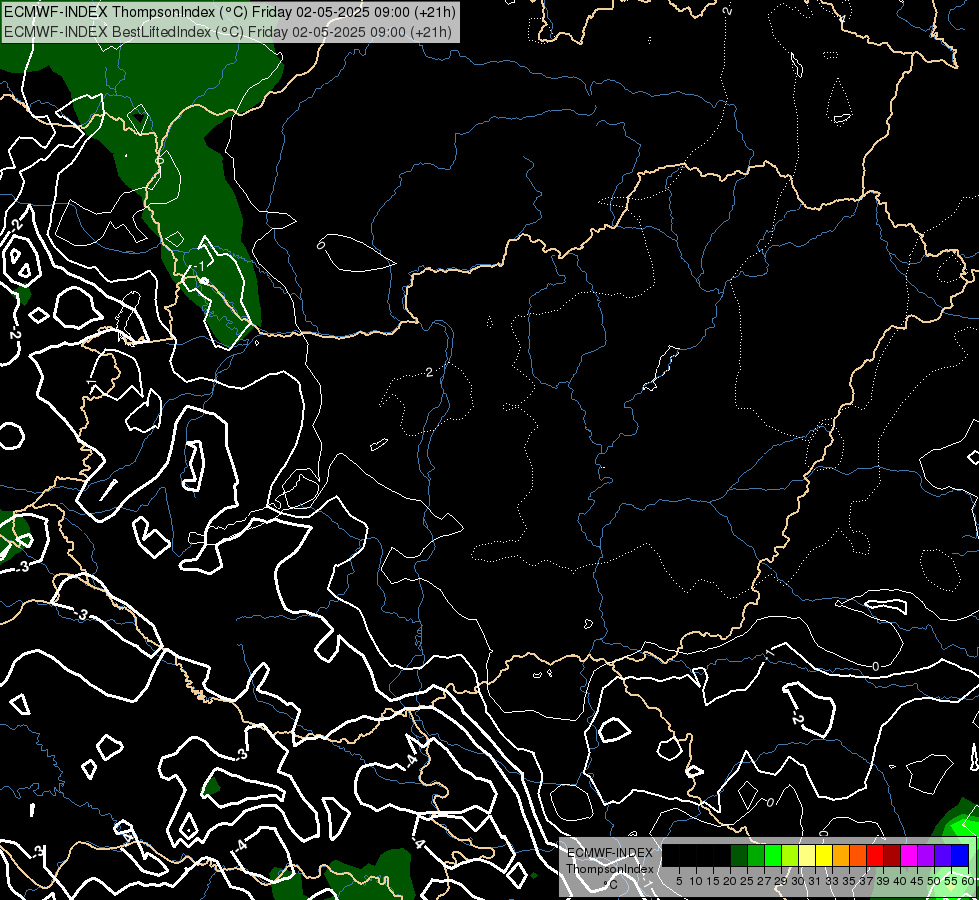Click the legend tick label 5
Viewport: 979px width, 900px height.
679,881
